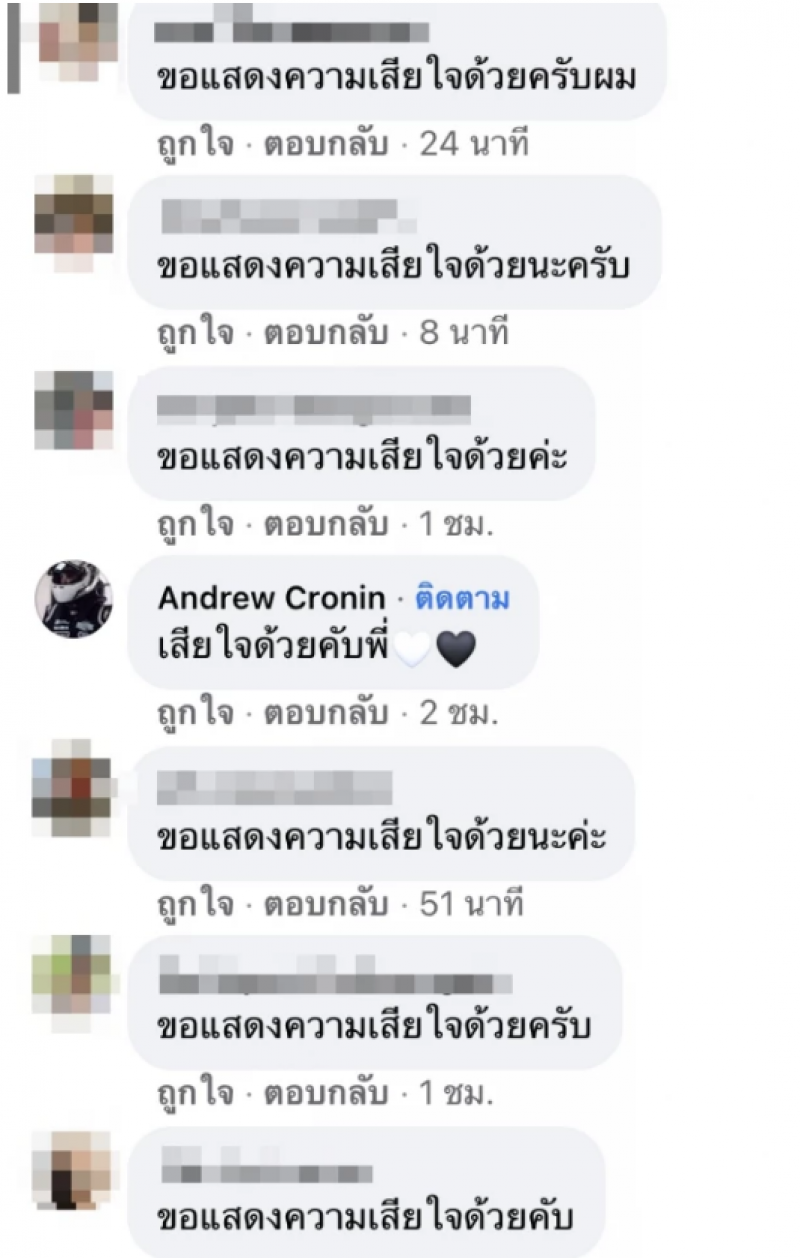Click the black heart emoji in Andrew's comment

(x=455, y=651)
